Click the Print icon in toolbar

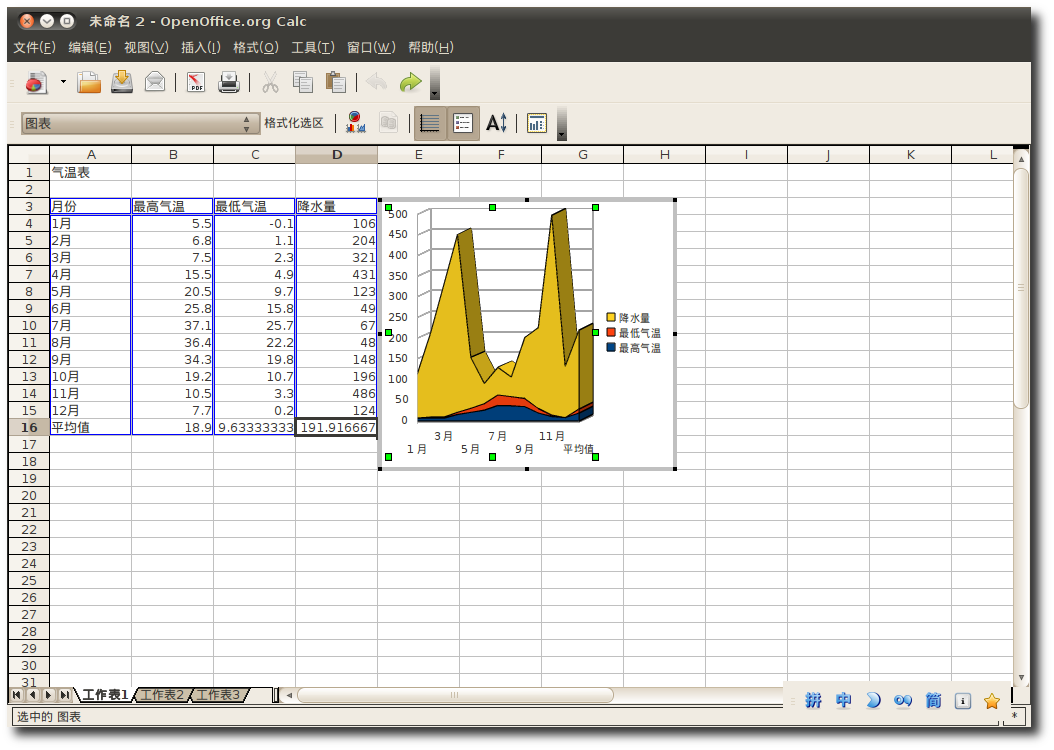[x=229, y=83]
